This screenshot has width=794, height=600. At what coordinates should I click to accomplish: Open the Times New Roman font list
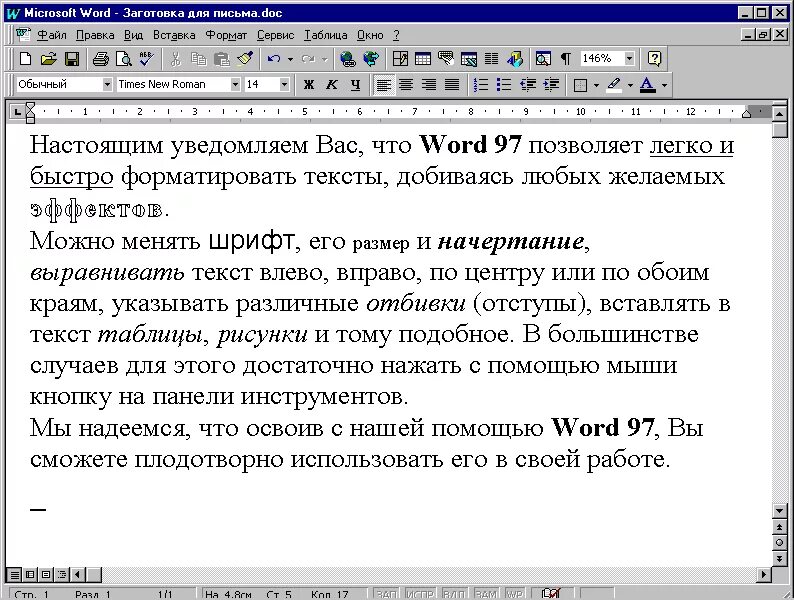point(235,85)
